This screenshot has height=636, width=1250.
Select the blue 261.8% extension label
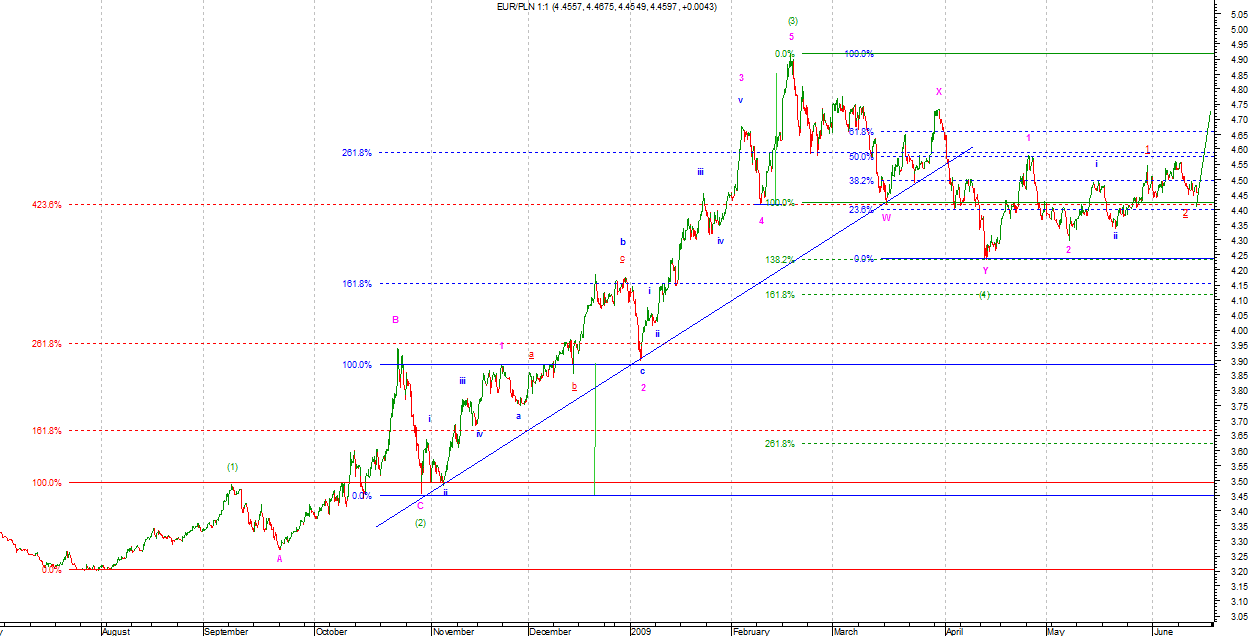356,153
